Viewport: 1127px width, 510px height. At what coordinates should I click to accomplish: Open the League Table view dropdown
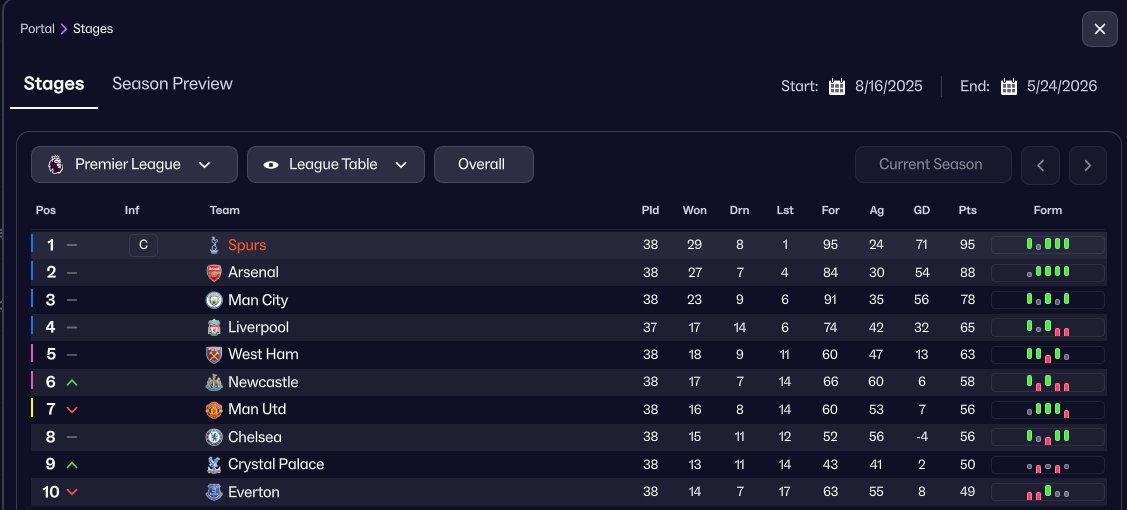click(x=336, y=165)
